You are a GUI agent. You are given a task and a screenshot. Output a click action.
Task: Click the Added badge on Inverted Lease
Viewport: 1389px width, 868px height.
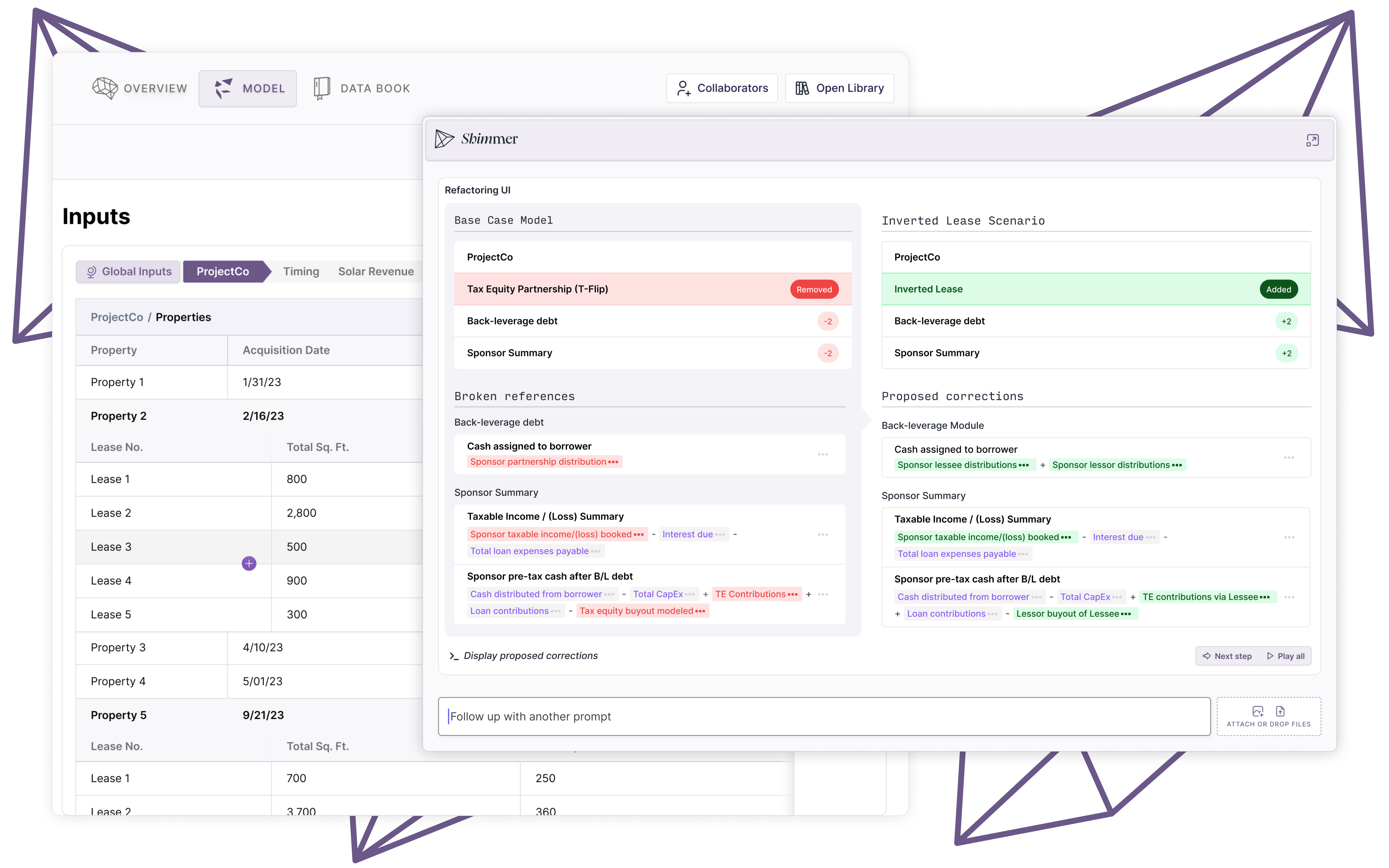coord(1278,289)
